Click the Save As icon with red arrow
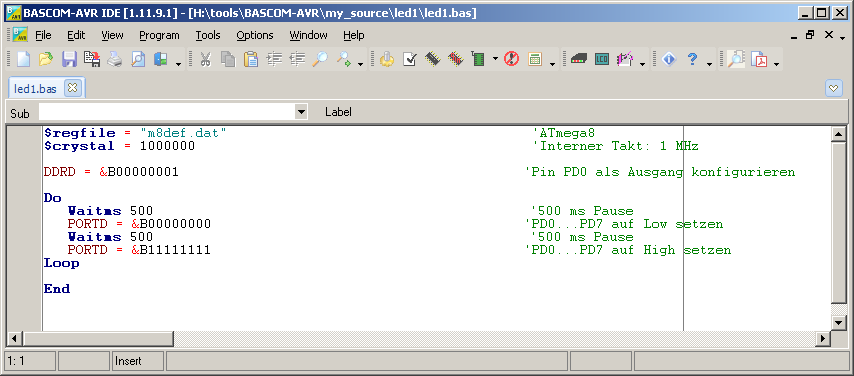The height and width of the screenshot is (376, 854). point(92,59)
